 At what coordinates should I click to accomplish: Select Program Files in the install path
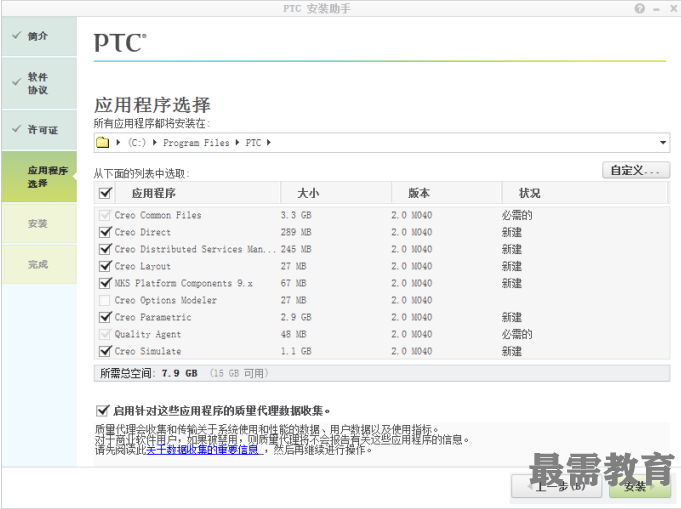click(x=196, y=142)
